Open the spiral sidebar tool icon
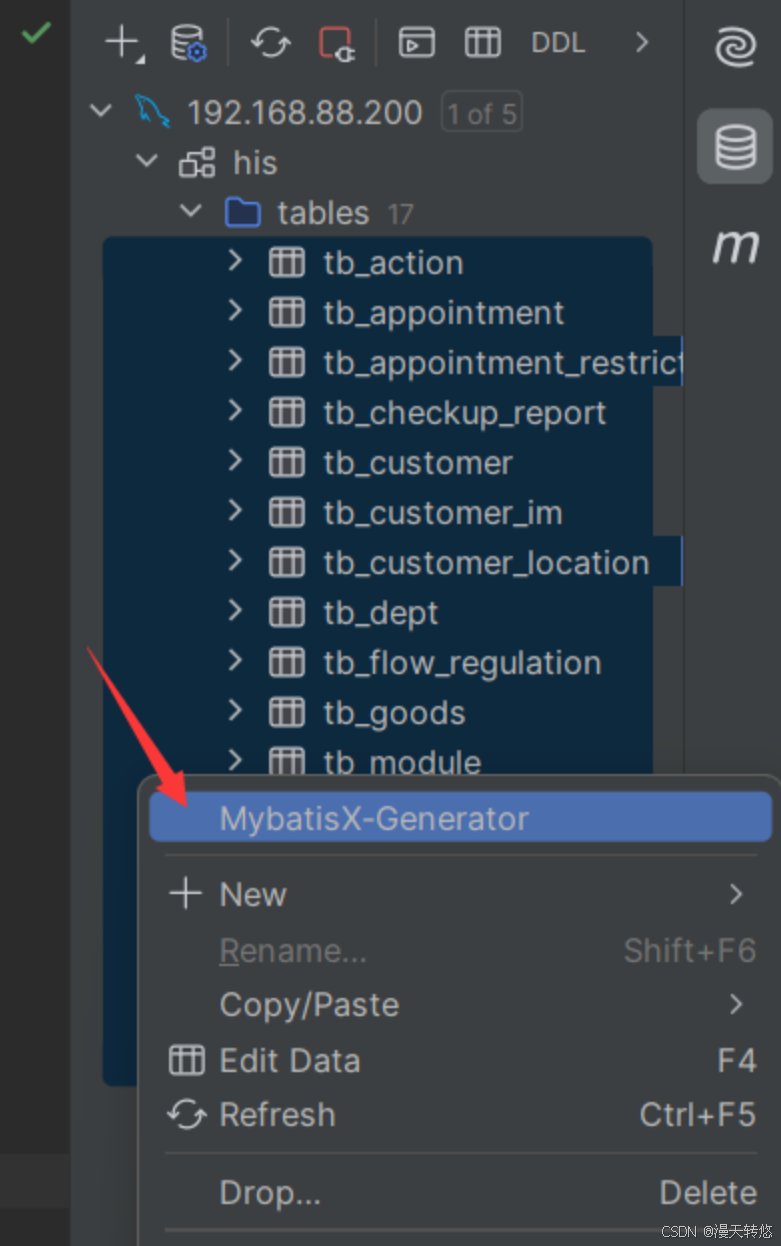The image size is (781, 1246). point(735,46)
